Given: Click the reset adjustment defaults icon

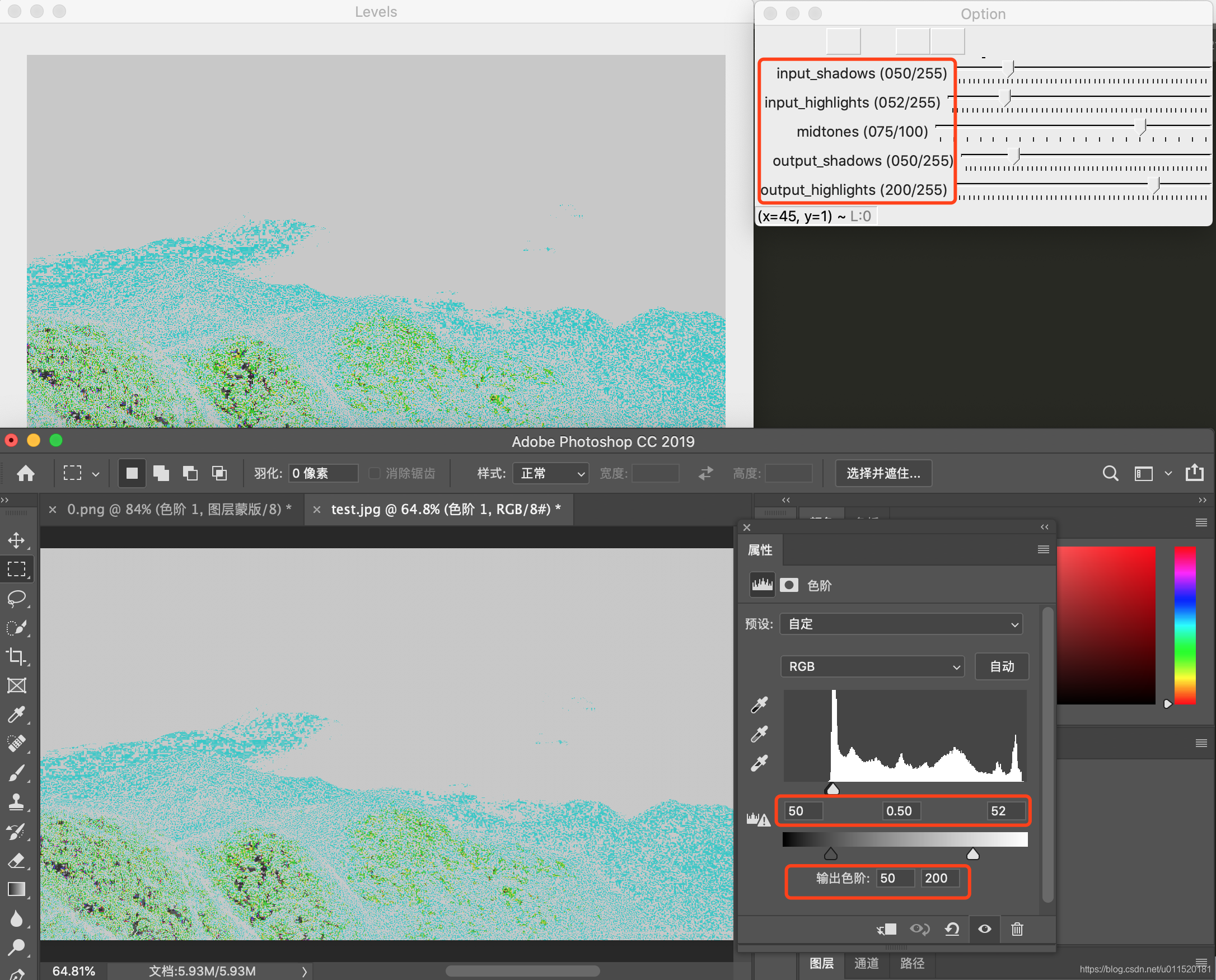Looking at the screenshot, I should [952, 928].
